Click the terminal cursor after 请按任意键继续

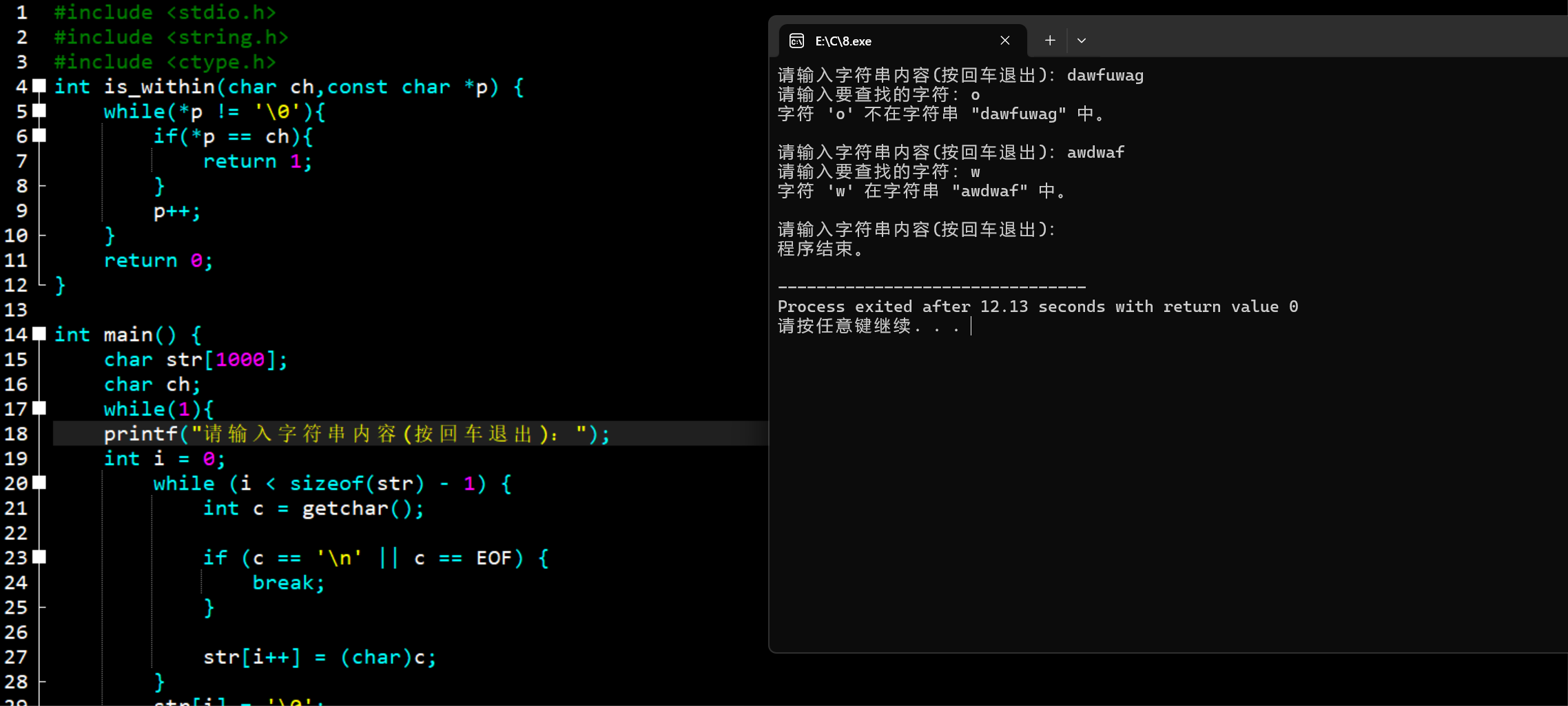point(971,326)
